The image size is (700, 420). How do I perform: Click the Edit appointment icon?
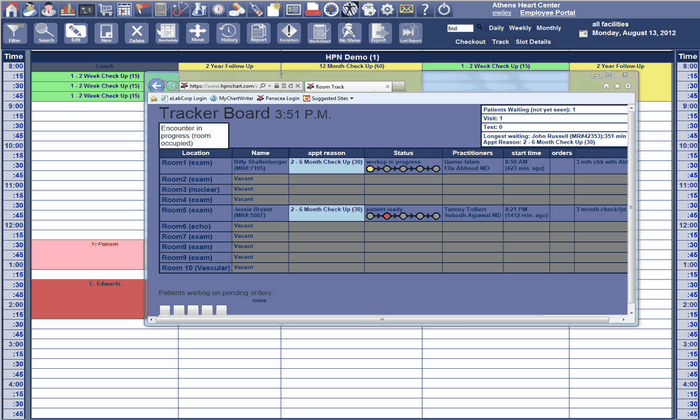(75, 33)
